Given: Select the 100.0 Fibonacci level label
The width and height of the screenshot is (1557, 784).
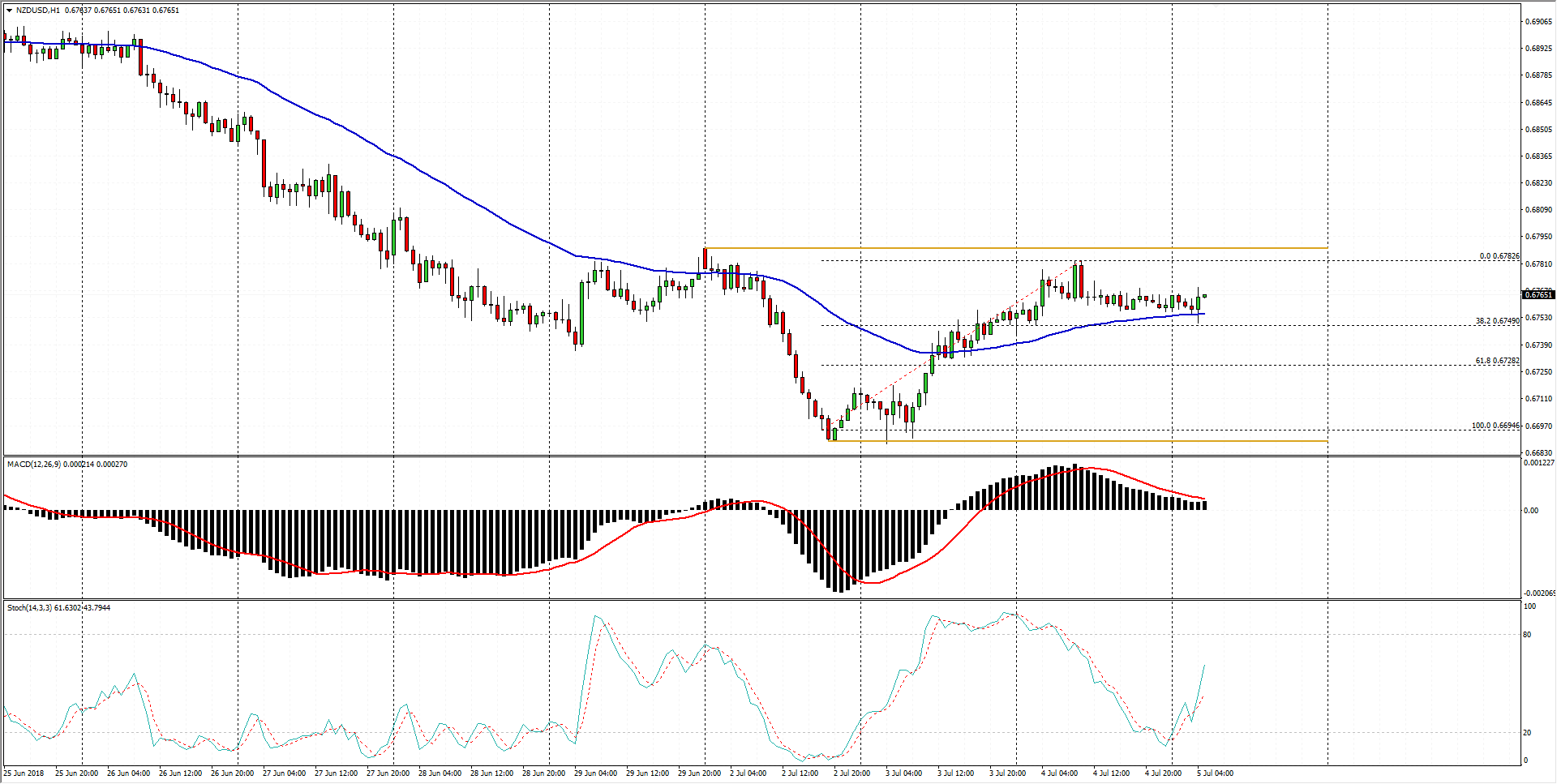Looking at the screenshot, I should (x=1495, y=426).
